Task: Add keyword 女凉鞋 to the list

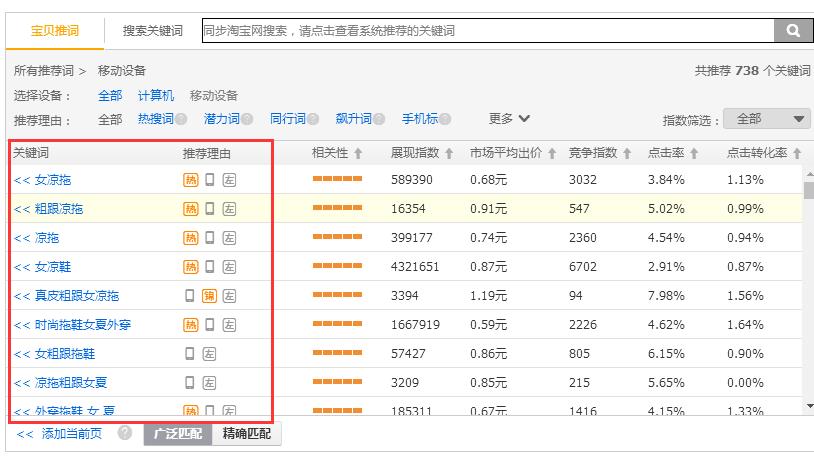Action: tap(42, 267)
